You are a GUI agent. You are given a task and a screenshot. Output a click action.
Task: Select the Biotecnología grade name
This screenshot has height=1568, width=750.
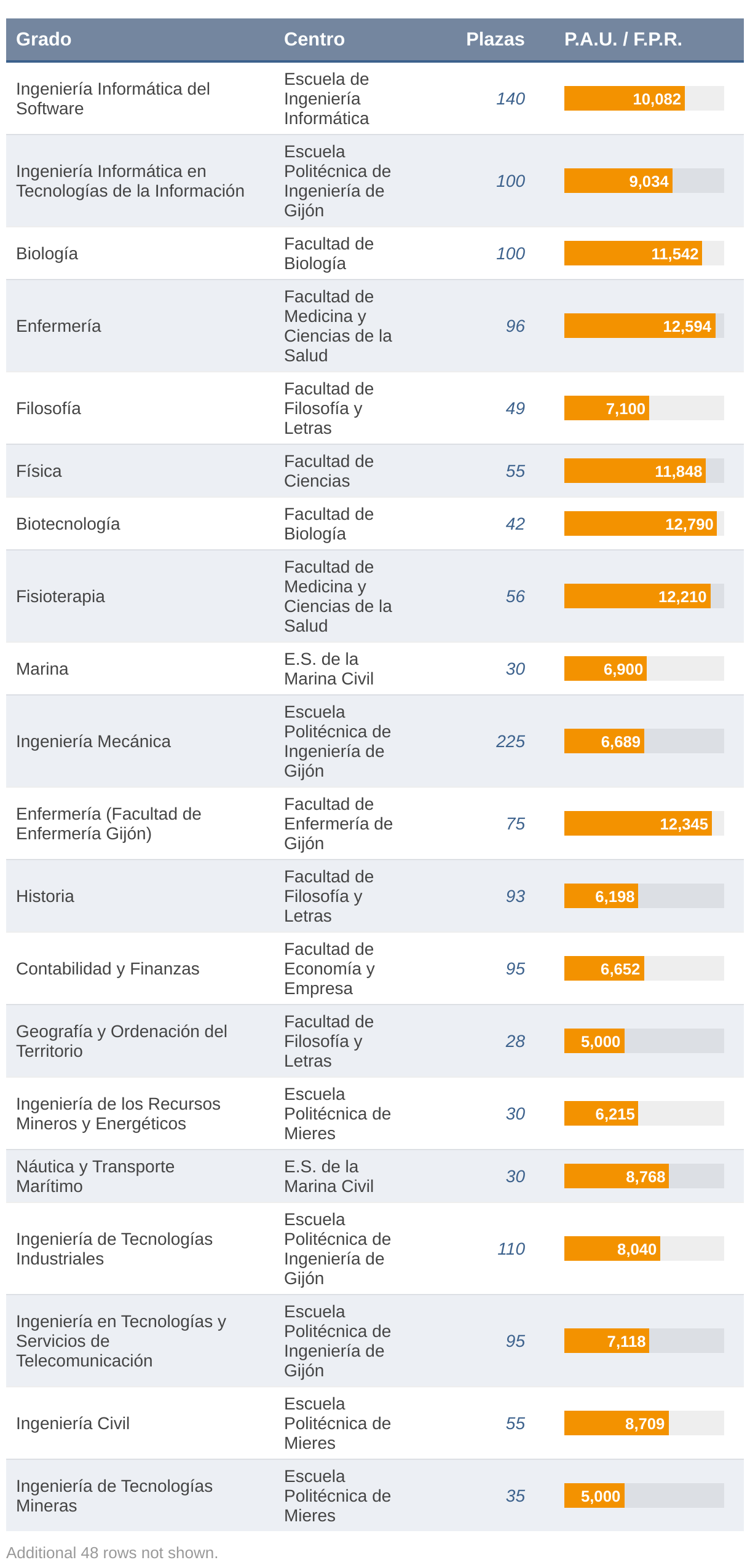click(68, 524)
